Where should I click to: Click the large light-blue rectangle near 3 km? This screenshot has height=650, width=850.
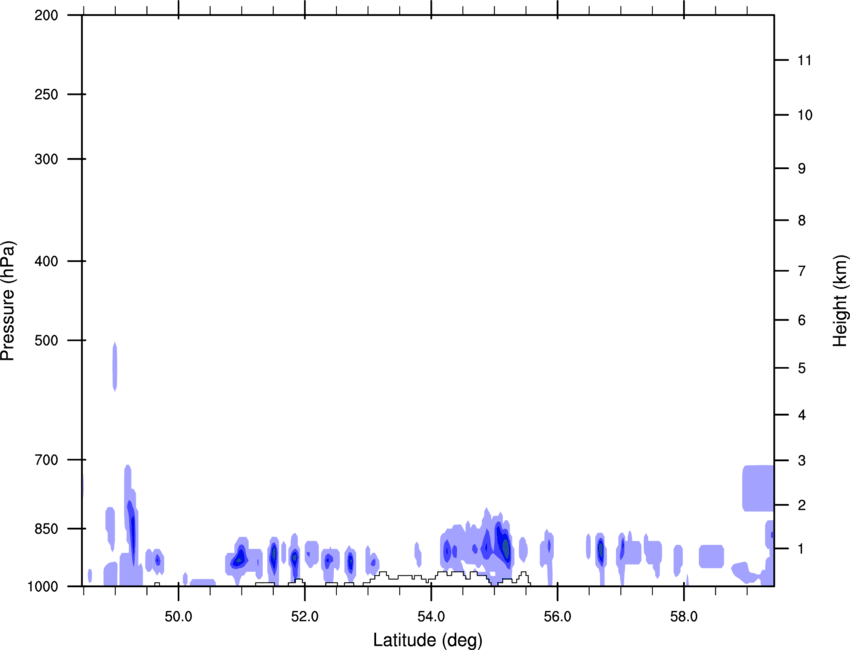click(758, 488)
